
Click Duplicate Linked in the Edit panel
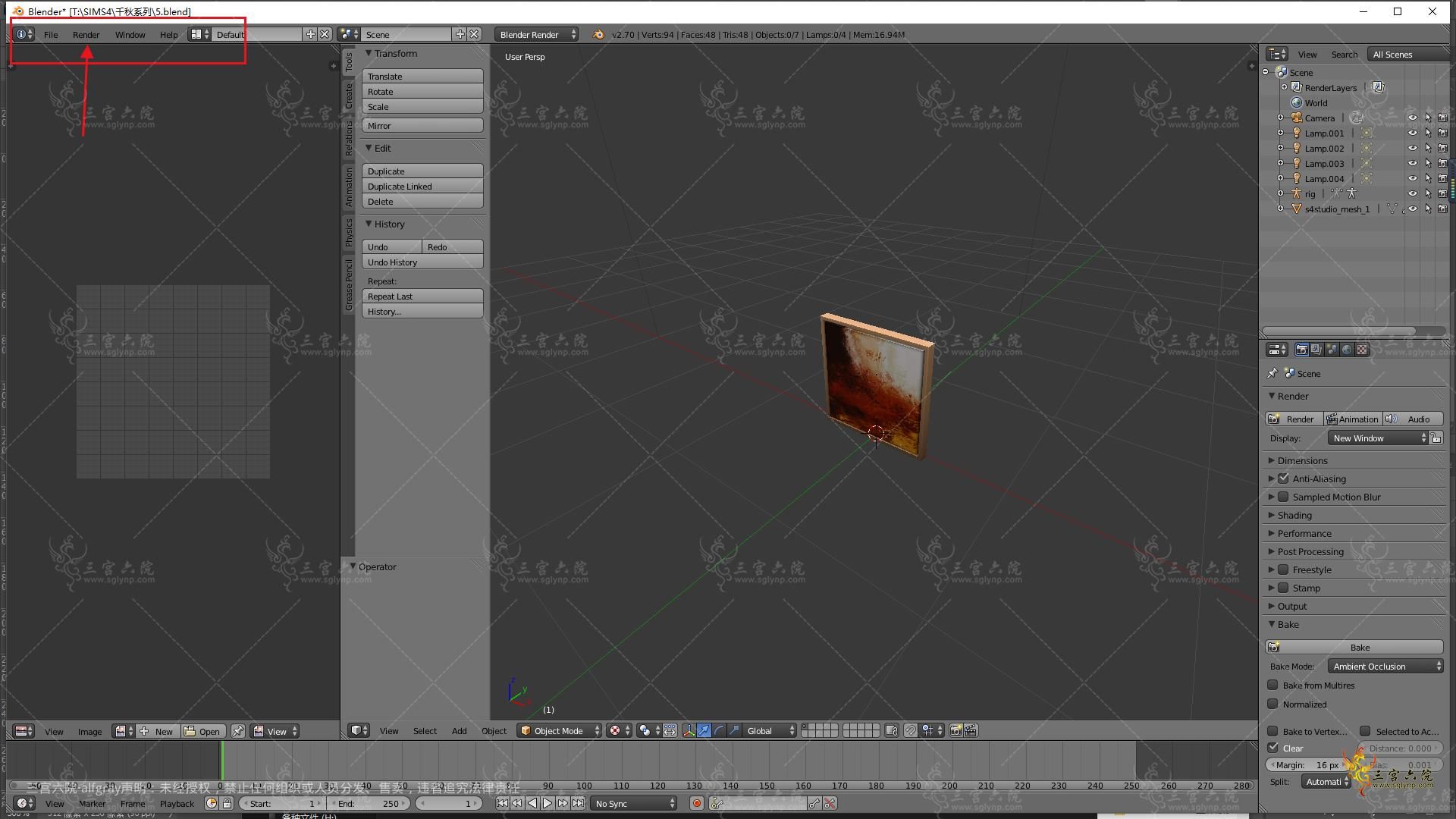pyautogui.click(x=422, y=187)
